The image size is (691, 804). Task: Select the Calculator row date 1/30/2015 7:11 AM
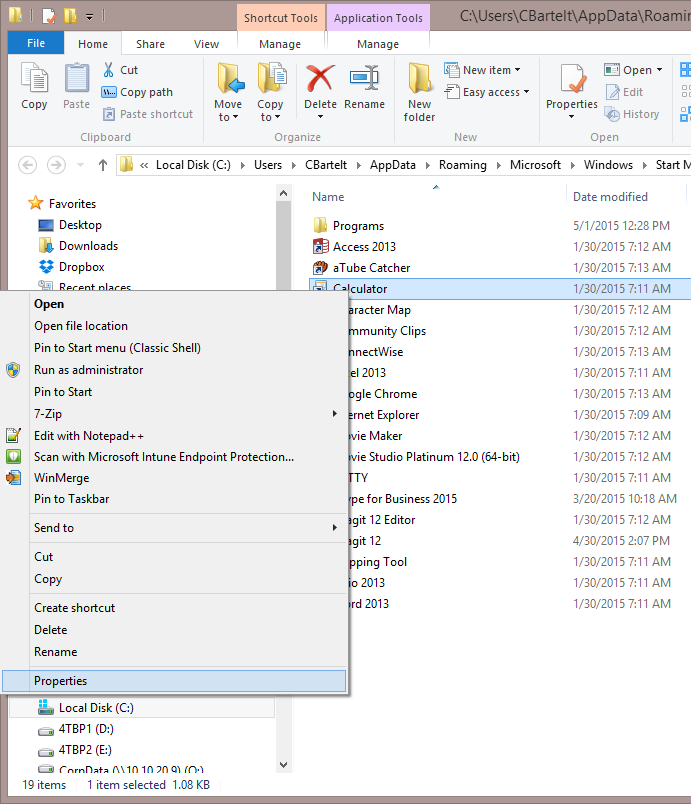[x=622, y=289]
